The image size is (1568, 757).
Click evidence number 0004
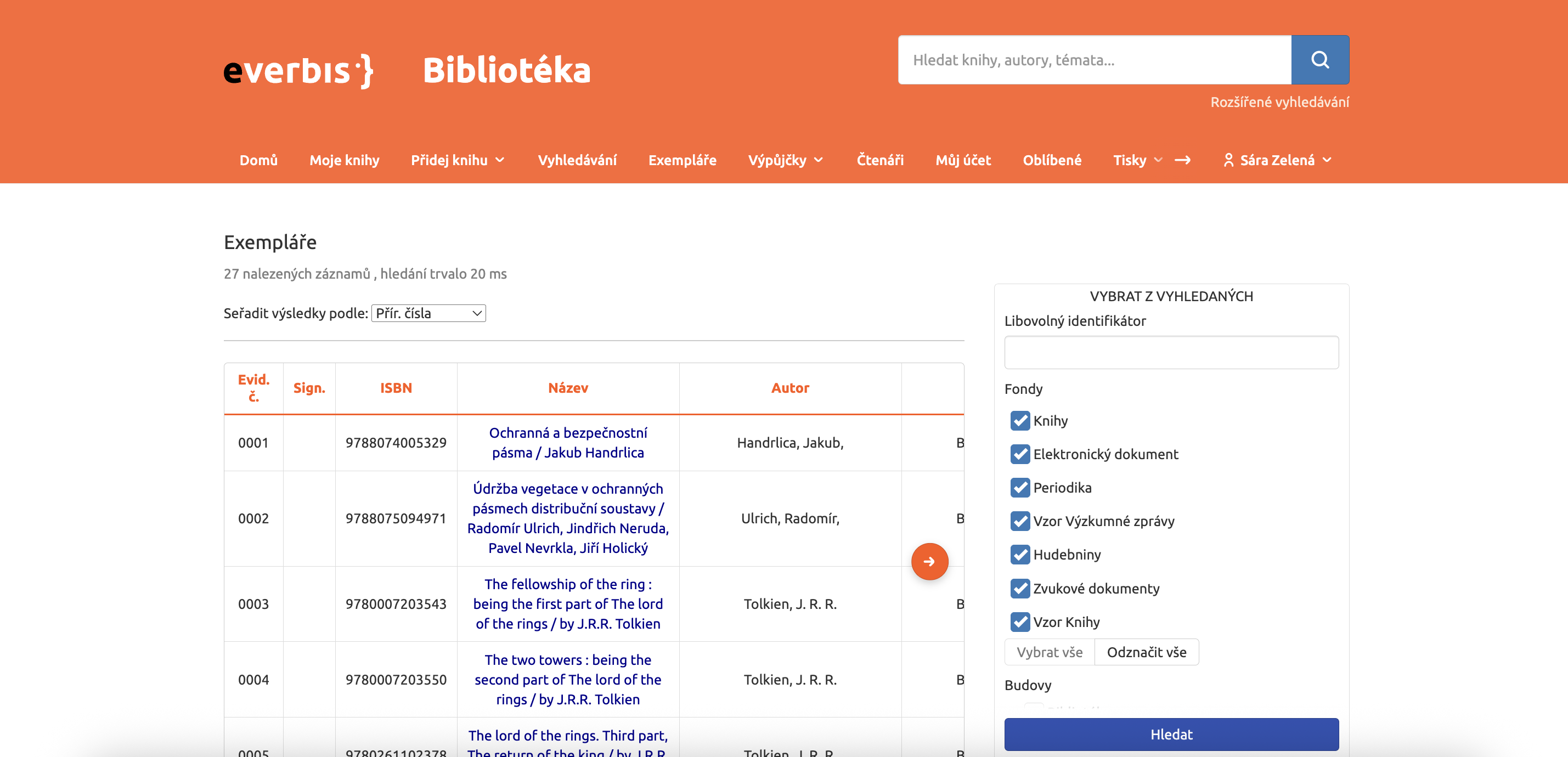[x=253, y=680]
